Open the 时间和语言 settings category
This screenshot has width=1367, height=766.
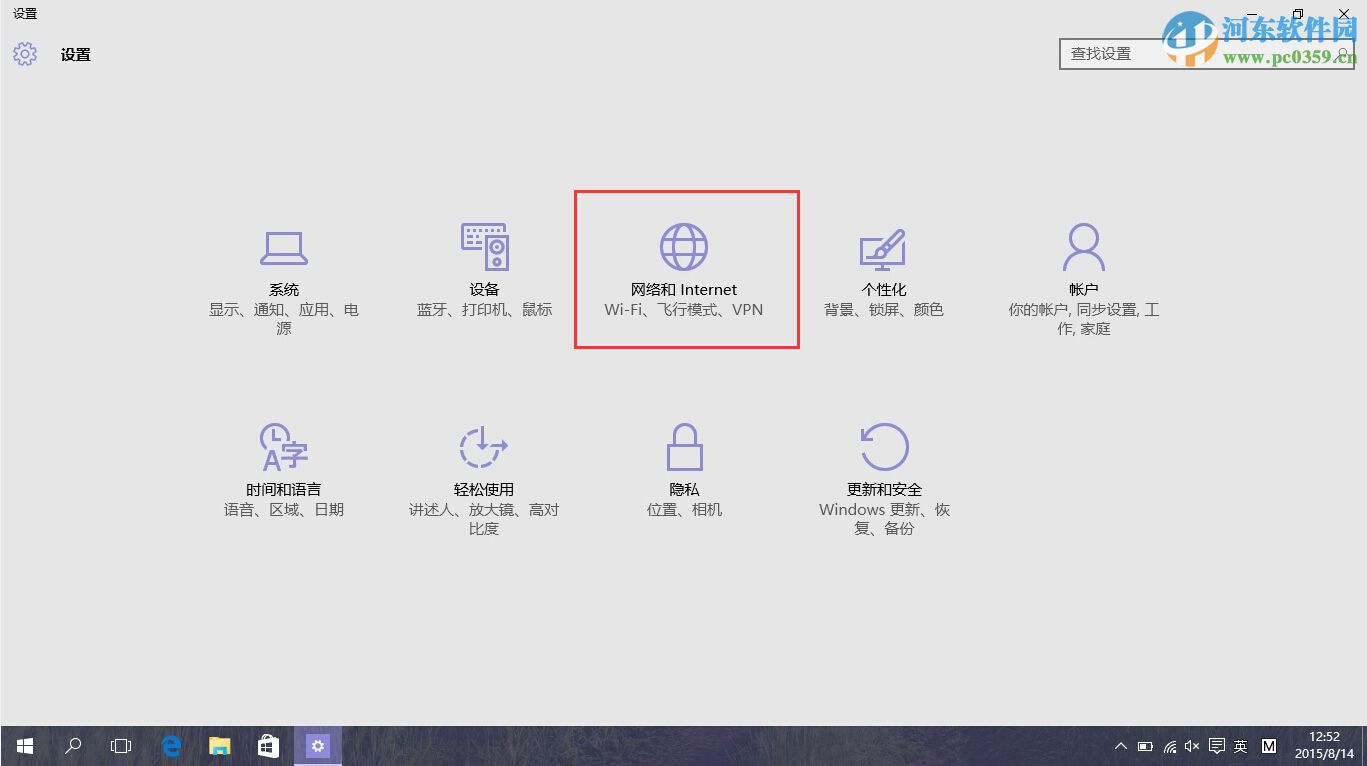[283, 470]
